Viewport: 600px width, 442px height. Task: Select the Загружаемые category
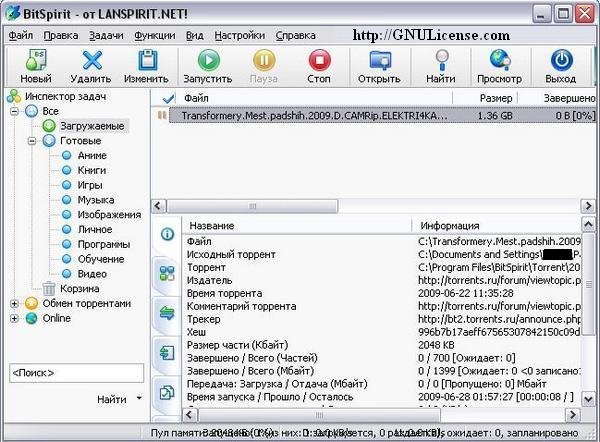[92, 126]
